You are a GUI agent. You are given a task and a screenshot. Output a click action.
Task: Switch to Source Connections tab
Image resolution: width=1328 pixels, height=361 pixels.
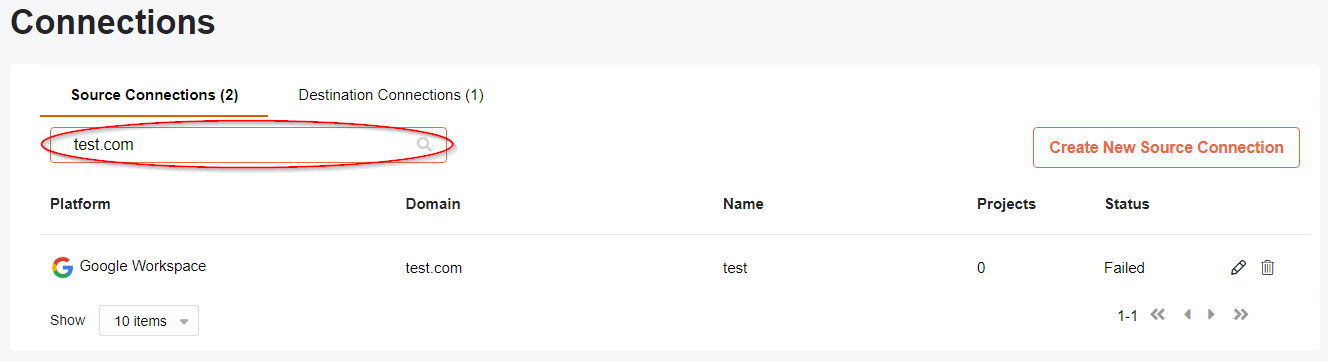tap(154, 95)
